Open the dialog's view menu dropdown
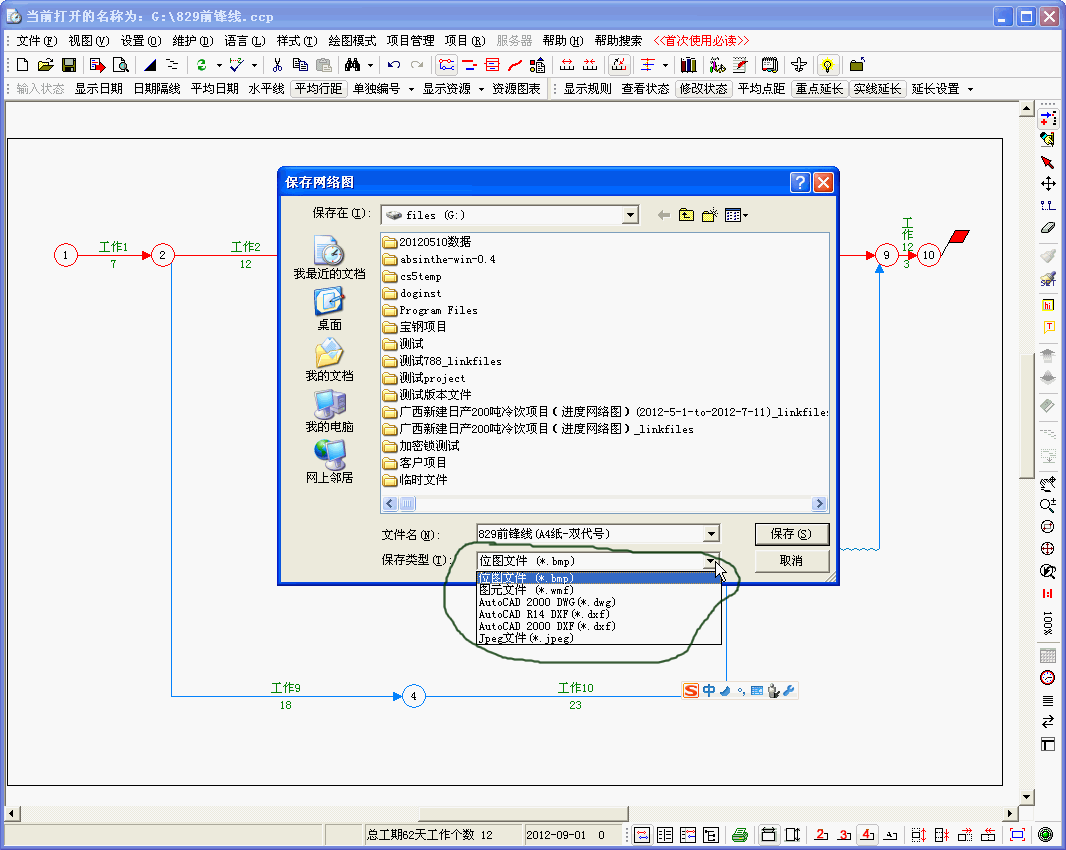The image size is (1066, 850). (737, 216)
